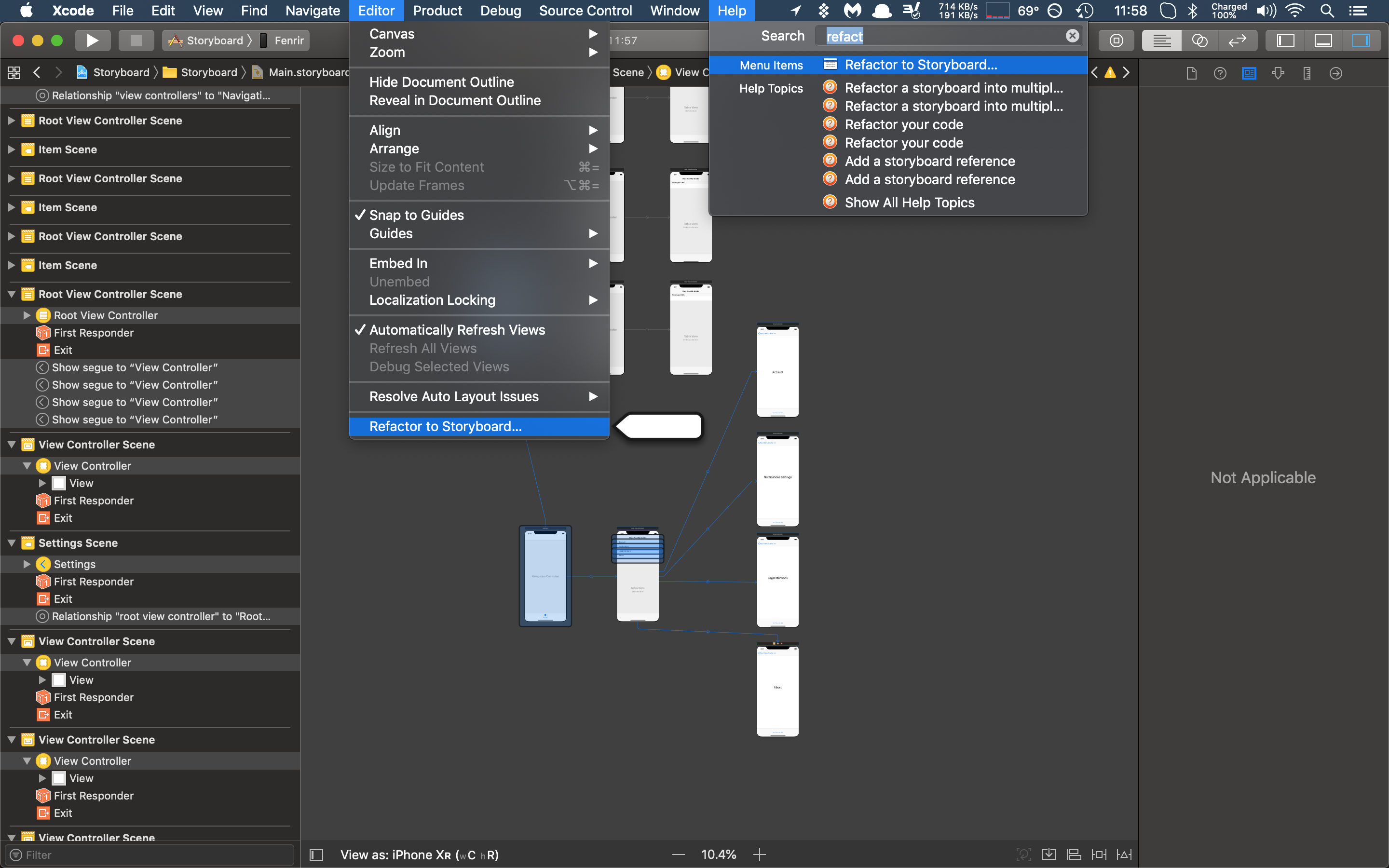The width and height of the screenshot is (1389, 868).
Task: Open the Version editor
Action: click(x=1237, y=40)
